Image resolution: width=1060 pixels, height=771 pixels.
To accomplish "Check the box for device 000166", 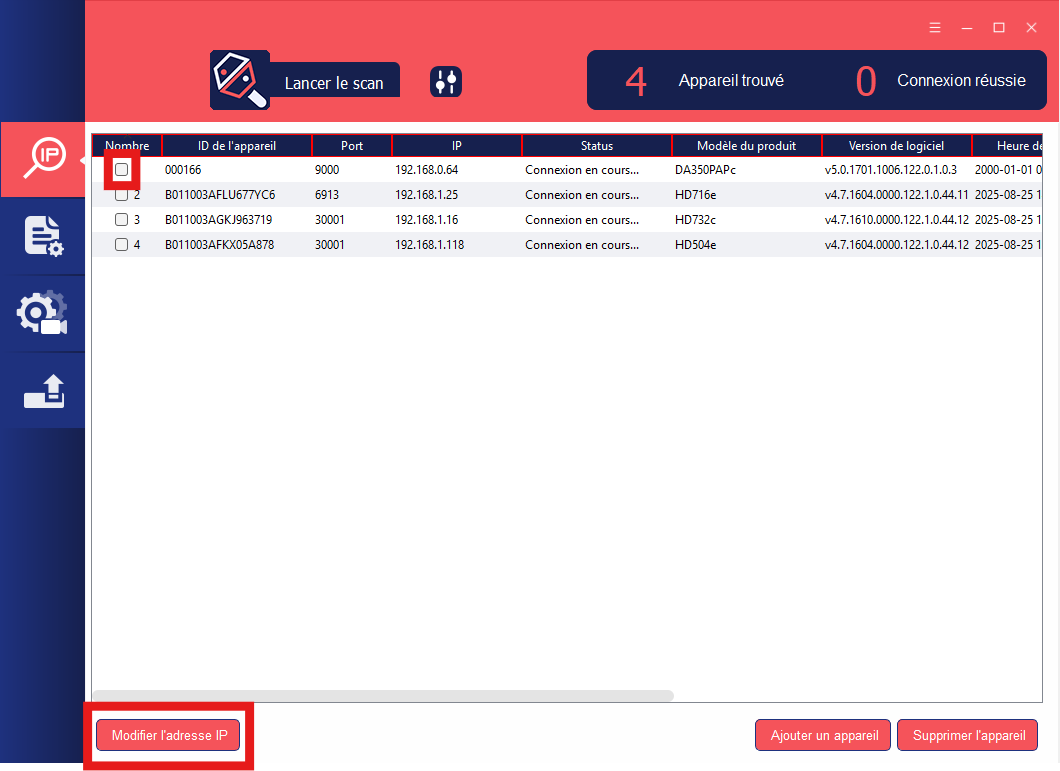I will [121, 170].
